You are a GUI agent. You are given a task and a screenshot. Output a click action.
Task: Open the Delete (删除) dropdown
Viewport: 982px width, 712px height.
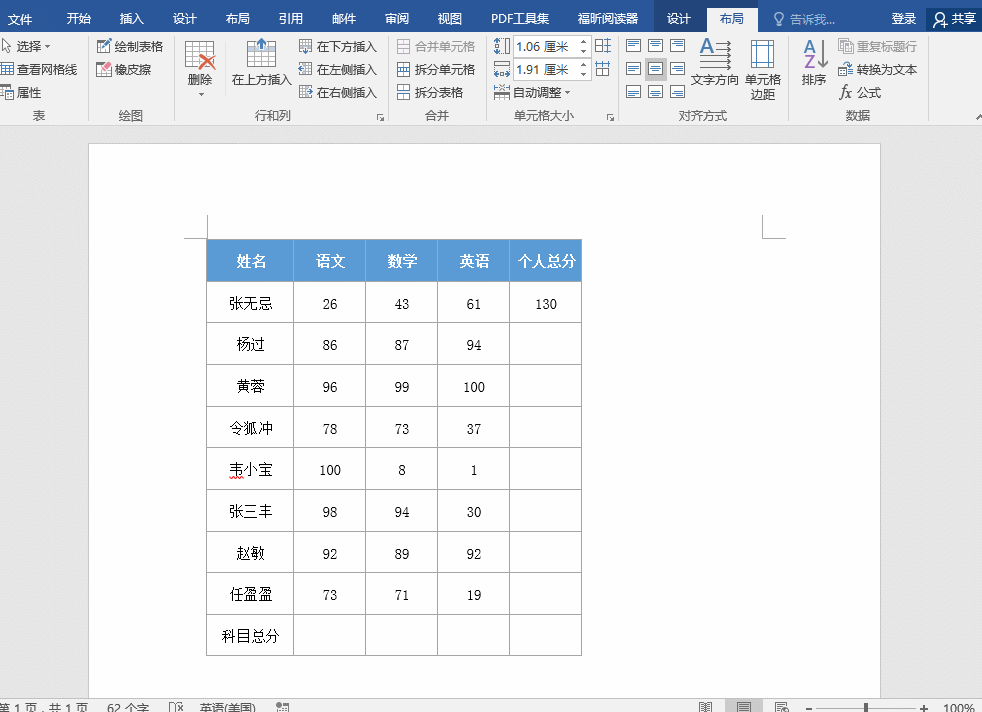200,68
